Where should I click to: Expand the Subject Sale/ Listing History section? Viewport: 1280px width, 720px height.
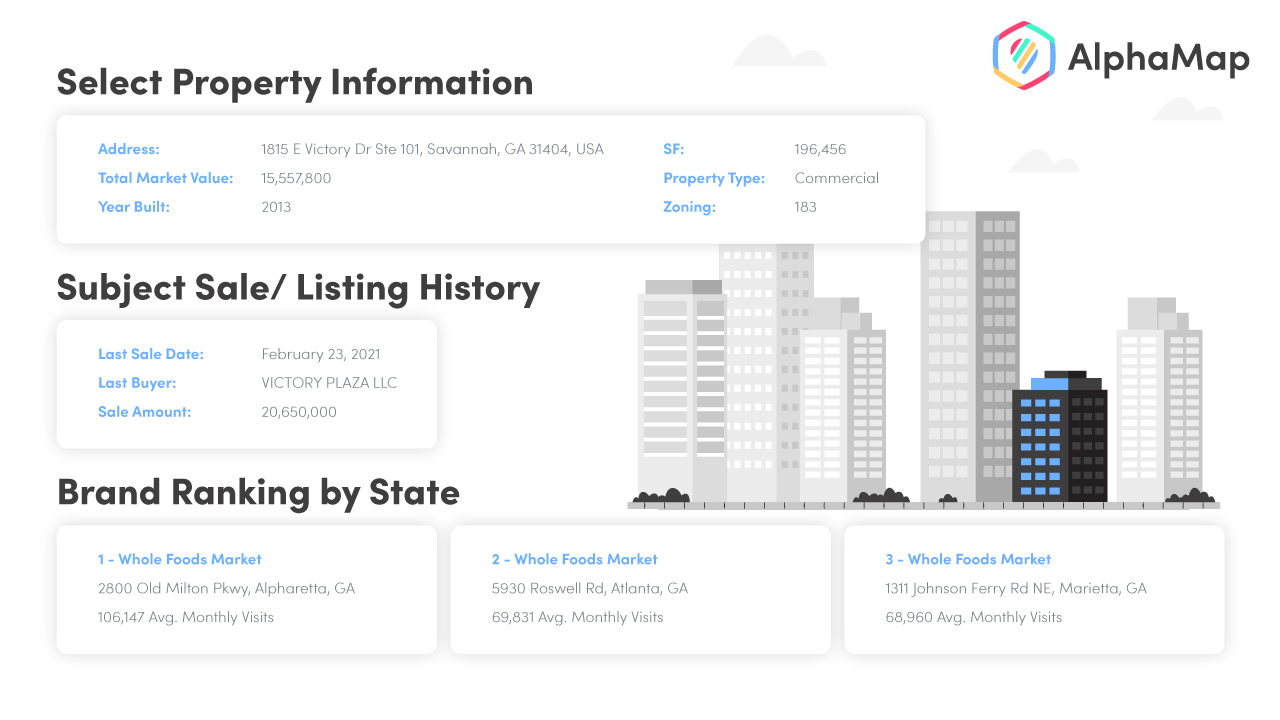247,384
